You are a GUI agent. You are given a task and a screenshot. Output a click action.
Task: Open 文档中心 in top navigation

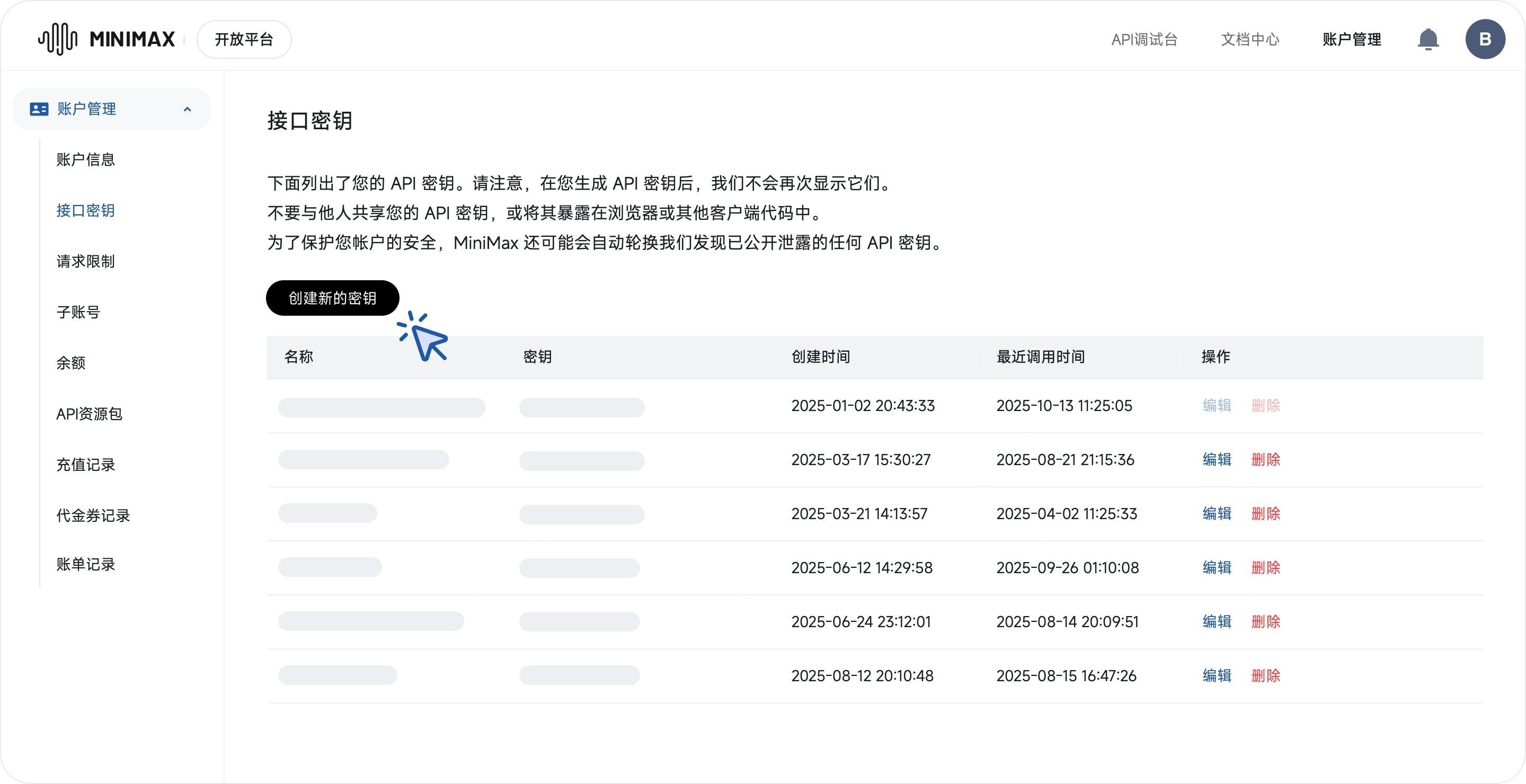pos(1250,40)
